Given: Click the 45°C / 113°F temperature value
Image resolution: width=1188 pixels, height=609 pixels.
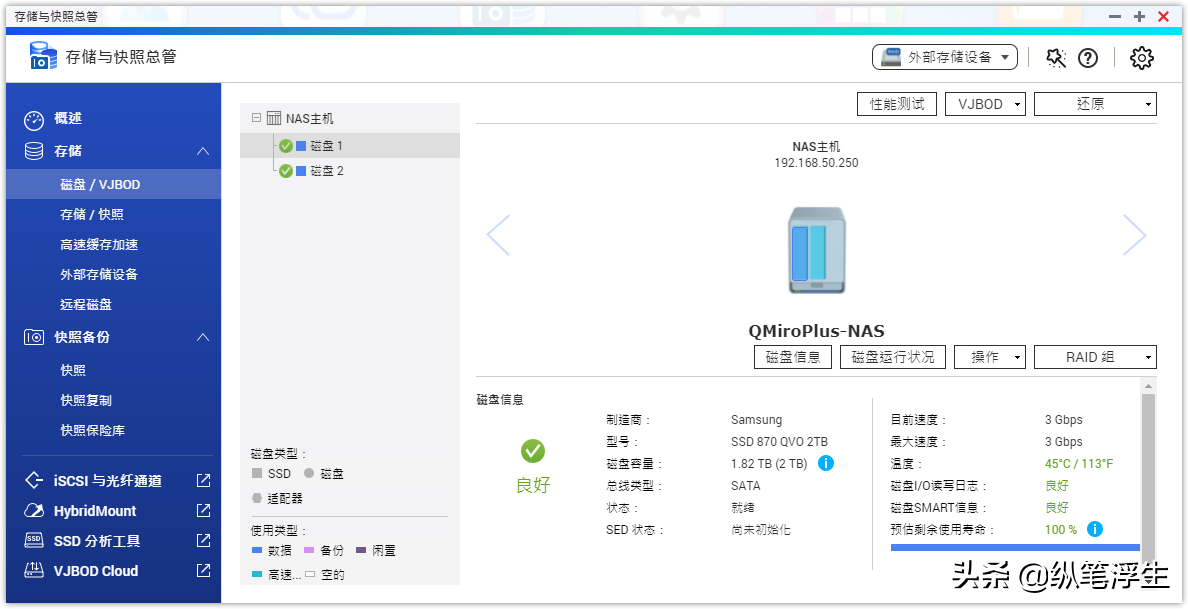Looking at the screenshot, I should (x=1079, y=464).
